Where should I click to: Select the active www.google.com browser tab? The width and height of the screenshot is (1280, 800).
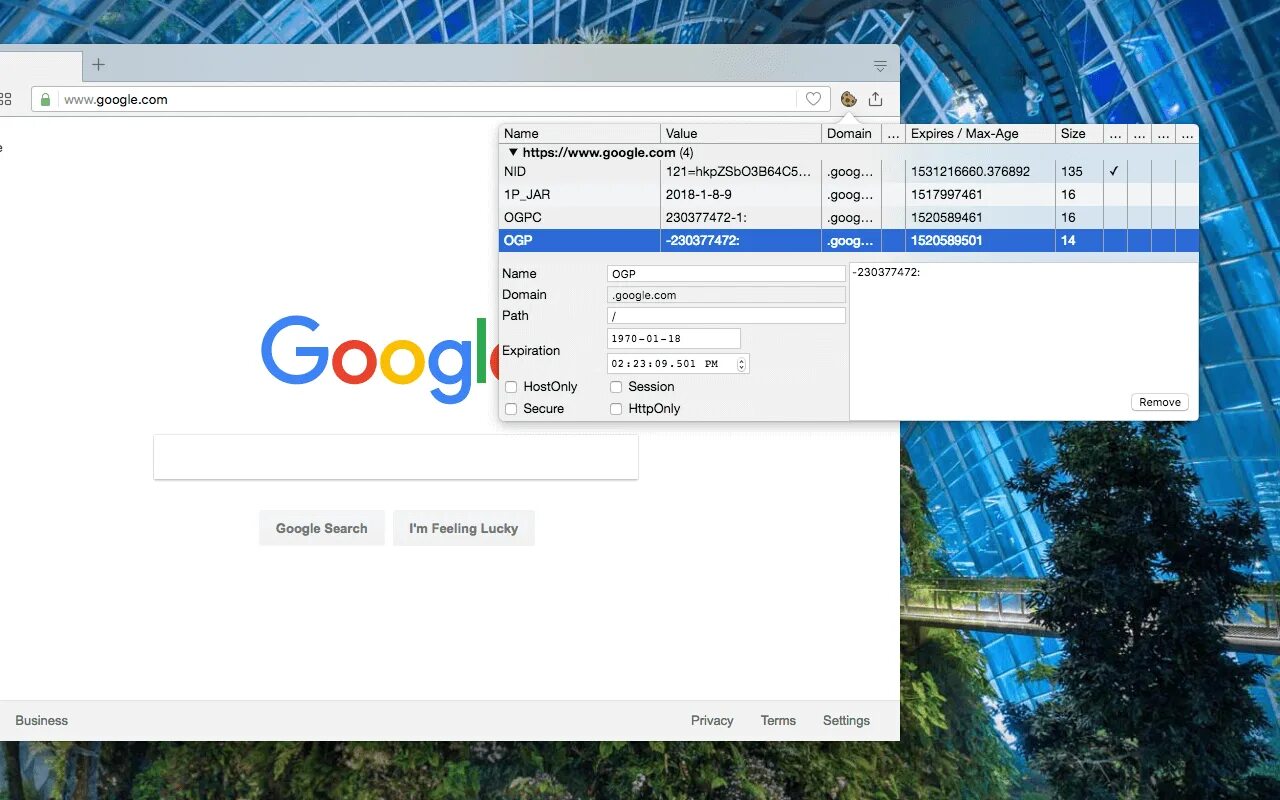[x=40, y=64]
